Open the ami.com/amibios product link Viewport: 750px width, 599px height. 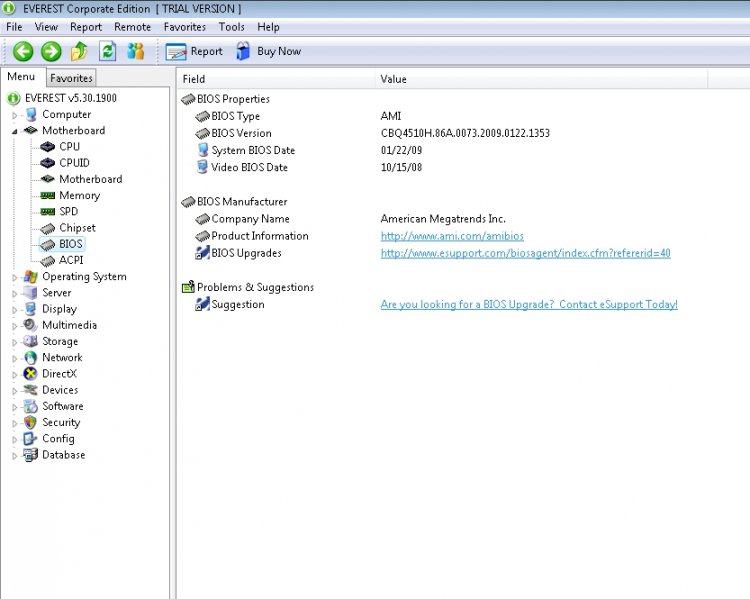[452, 236]
